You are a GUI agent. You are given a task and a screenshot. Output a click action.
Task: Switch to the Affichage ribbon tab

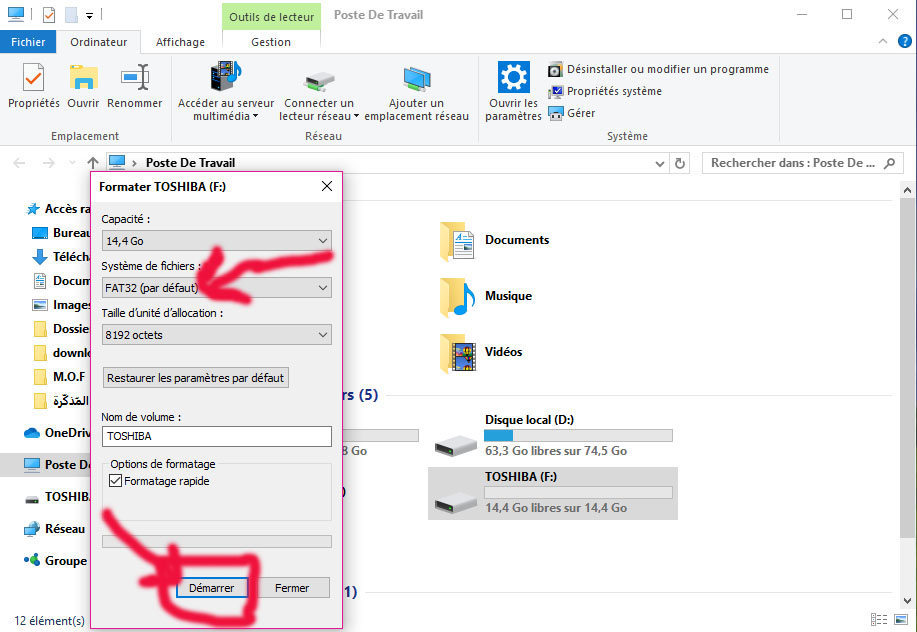pos(180,42)
